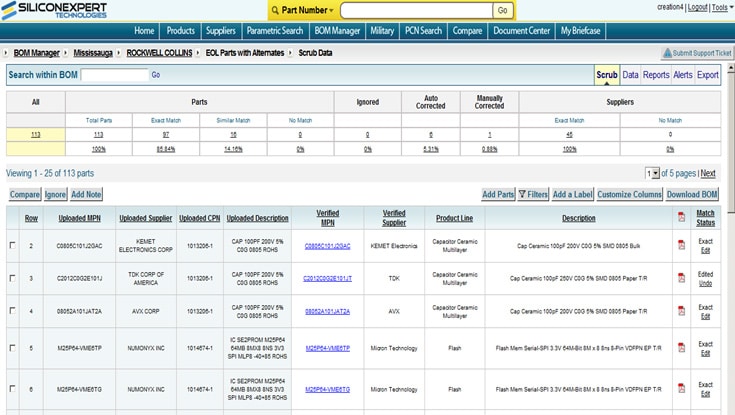Tick checkbox for row 5 M25P64-VME6TP
Image resolution: width=735 pixels, height=415 pixels.
(x=13, y=347)
